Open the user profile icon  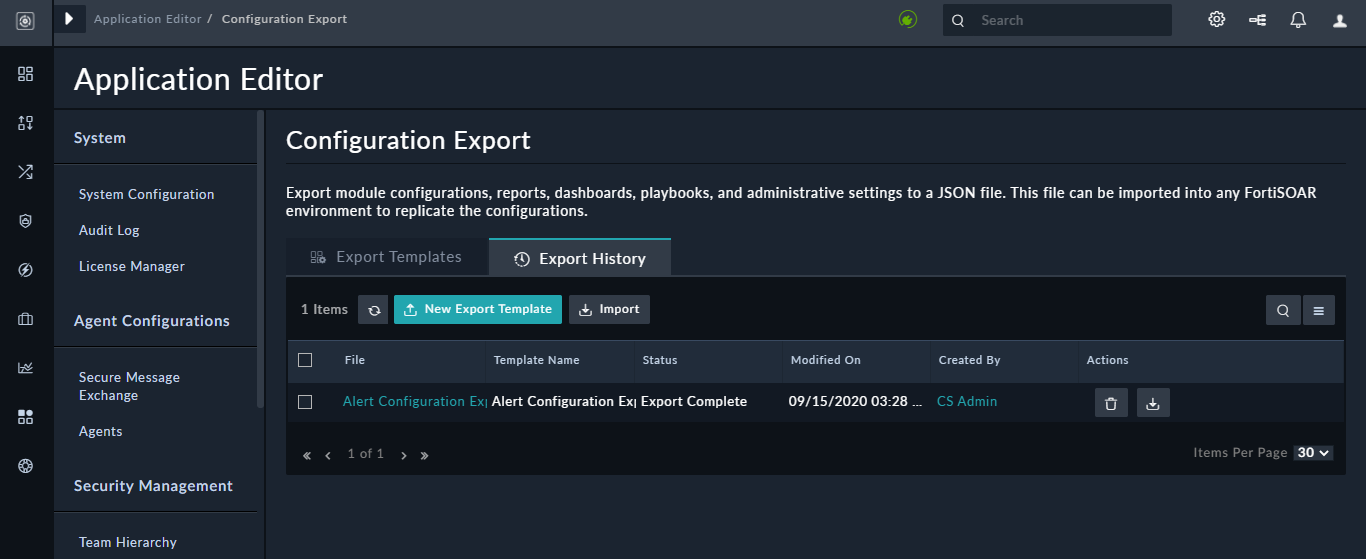1340,20
